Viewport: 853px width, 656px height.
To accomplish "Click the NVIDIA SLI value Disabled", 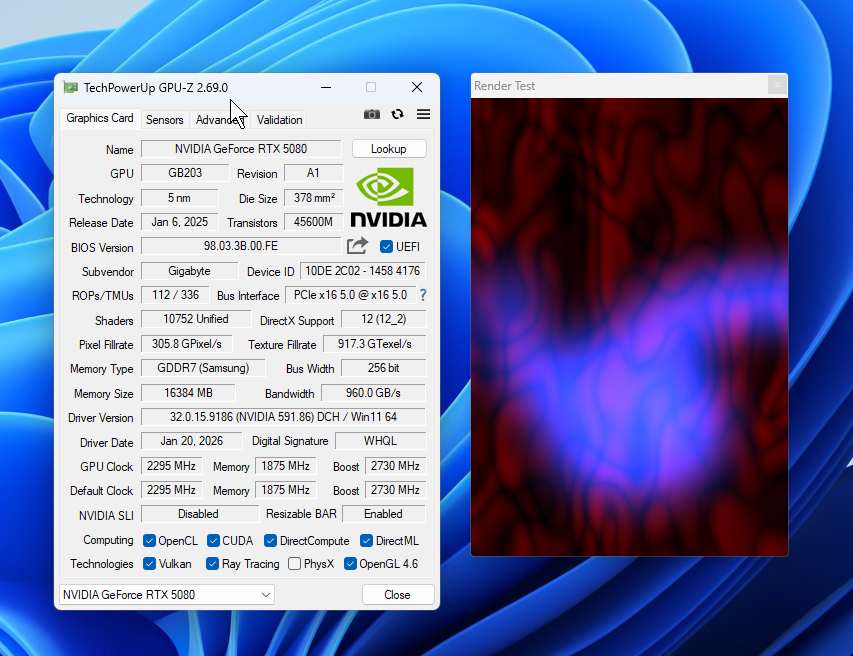I will point(200,513).
